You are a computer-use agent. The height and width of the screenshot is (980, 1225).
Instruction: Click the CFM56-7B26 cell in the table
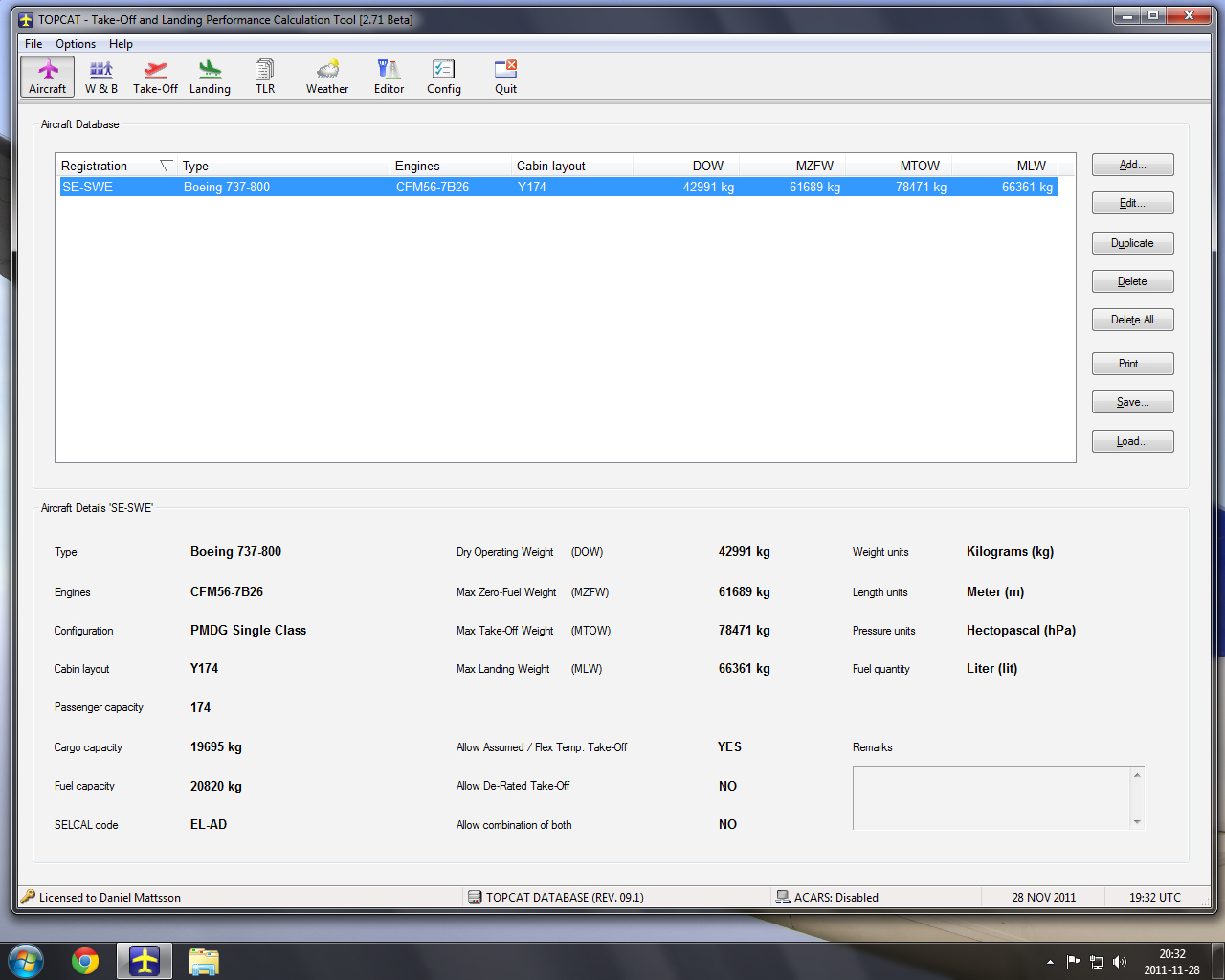pos(433,187)
